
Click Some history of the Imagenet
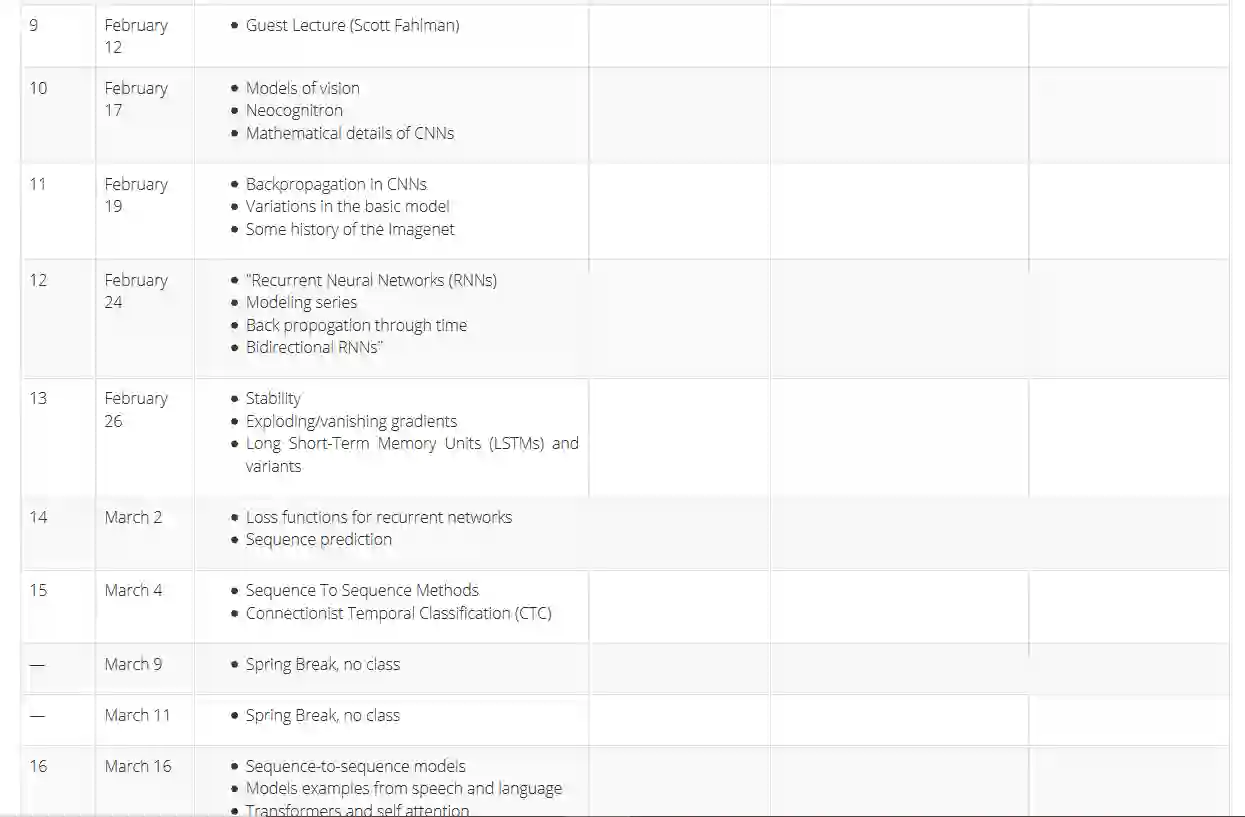tap(349, 229)
